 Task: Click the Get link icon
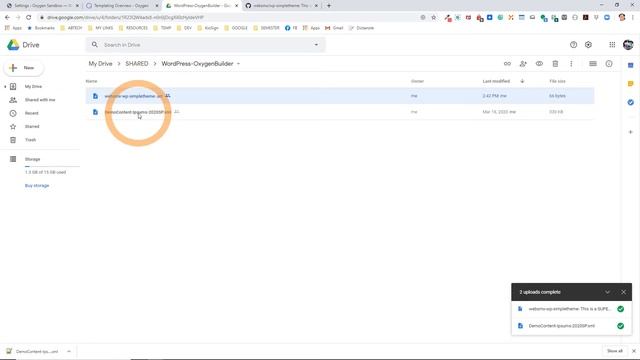(507, 64)
